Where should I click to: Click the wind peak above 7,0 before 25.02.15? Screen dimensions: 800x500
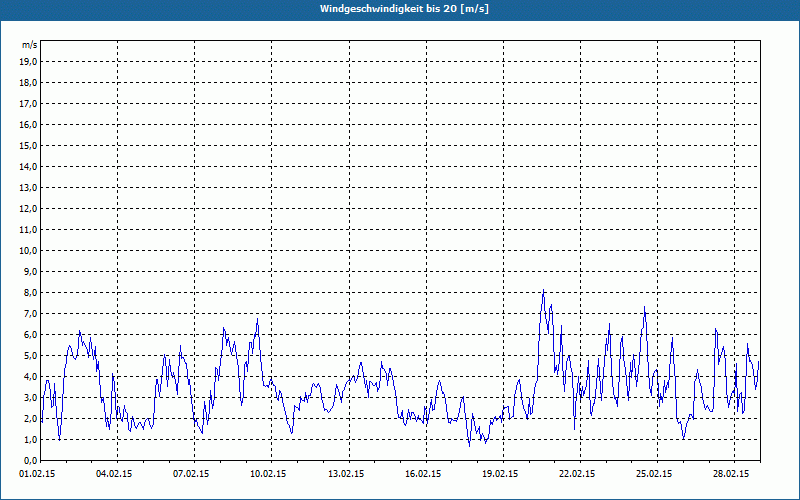click(x=645, y=308)
